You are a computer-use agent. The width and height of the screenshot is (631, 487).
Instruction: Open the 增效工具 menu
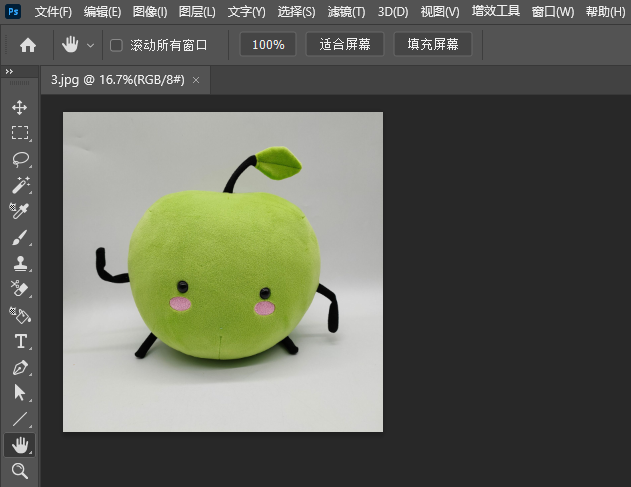click(x=496, y=11)
